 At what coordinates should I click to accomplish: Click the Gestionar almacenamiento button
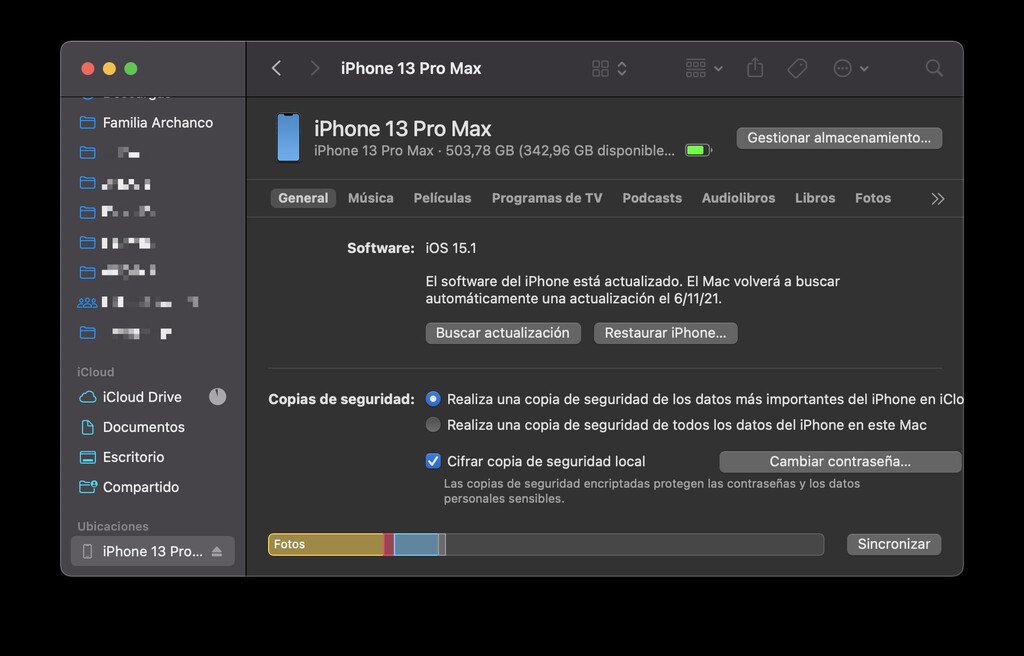pos(839,138)
